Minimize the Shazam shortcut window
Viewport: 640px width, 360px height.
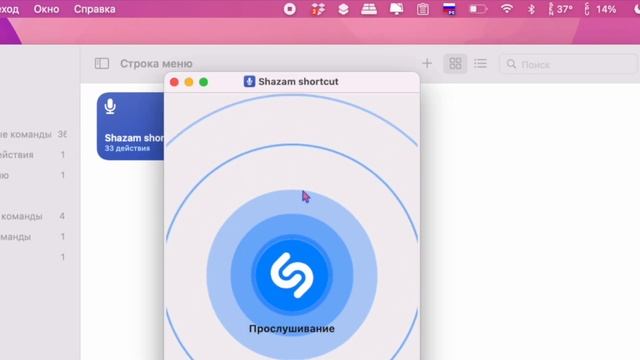[189, 82]
